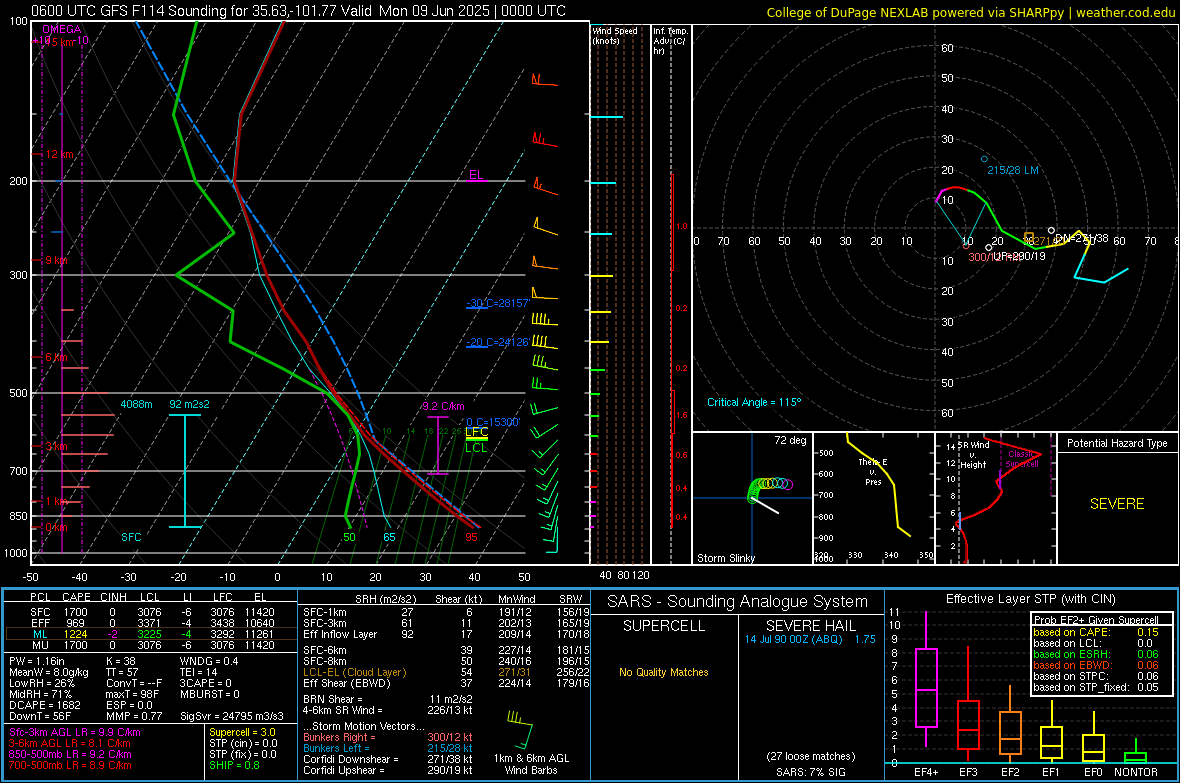Click the SEVERE HAIL analogue column header
Viewport: 1180px width, 783px height.
pos(810,626)
